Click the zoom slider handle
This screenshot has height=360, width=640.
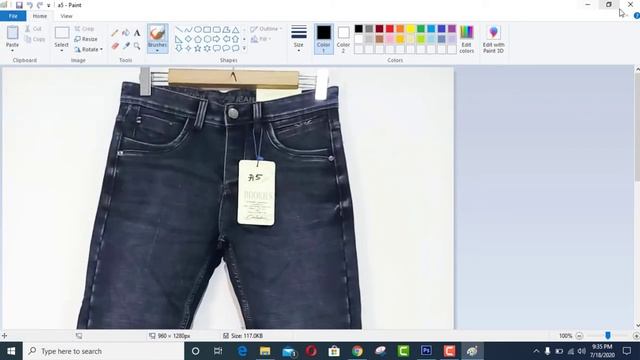coord(608,336)
